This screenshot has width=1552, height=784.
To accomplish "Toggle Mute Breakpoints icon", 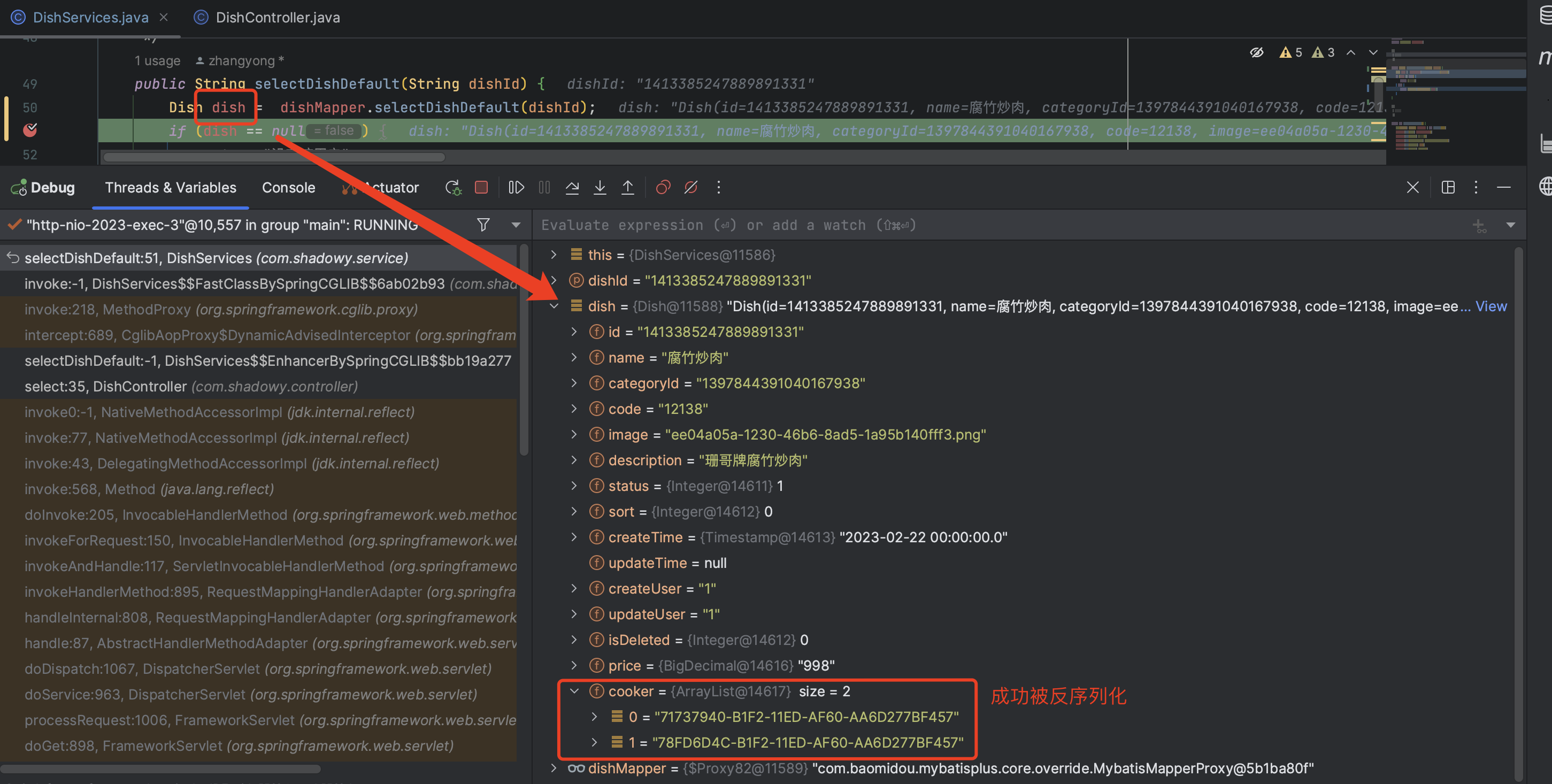I will [690, 187].
